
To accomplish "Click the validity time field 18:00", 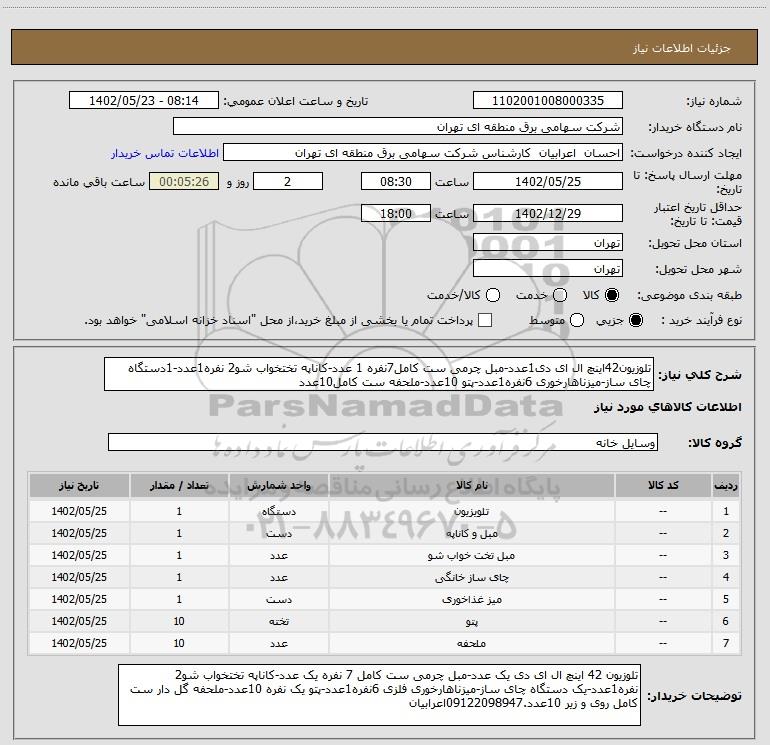I will (x=396, y=213).
